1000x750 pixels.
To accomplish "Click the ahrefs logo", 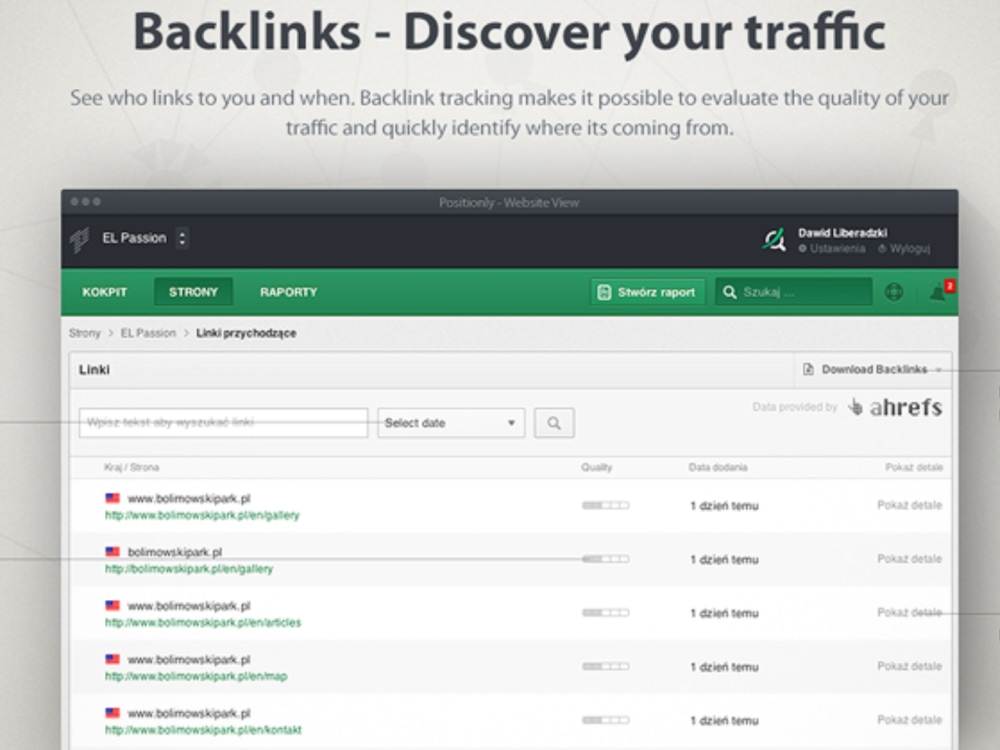I will [895, 407].
